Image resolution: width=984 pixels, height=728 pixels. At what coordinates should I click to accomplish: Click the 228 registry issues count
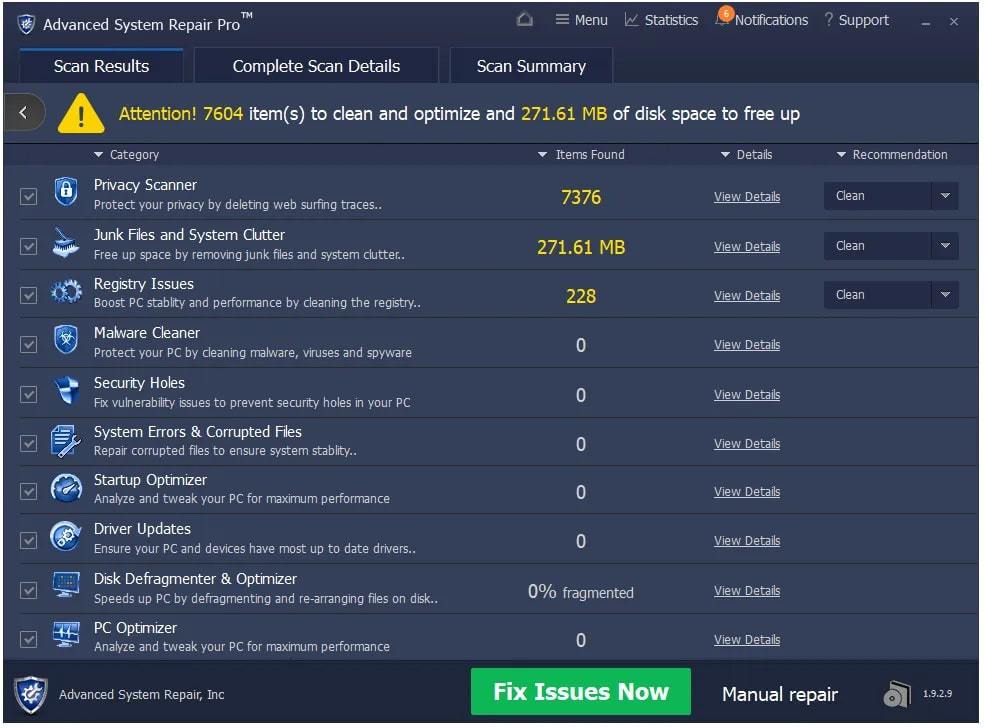(581, 296)
